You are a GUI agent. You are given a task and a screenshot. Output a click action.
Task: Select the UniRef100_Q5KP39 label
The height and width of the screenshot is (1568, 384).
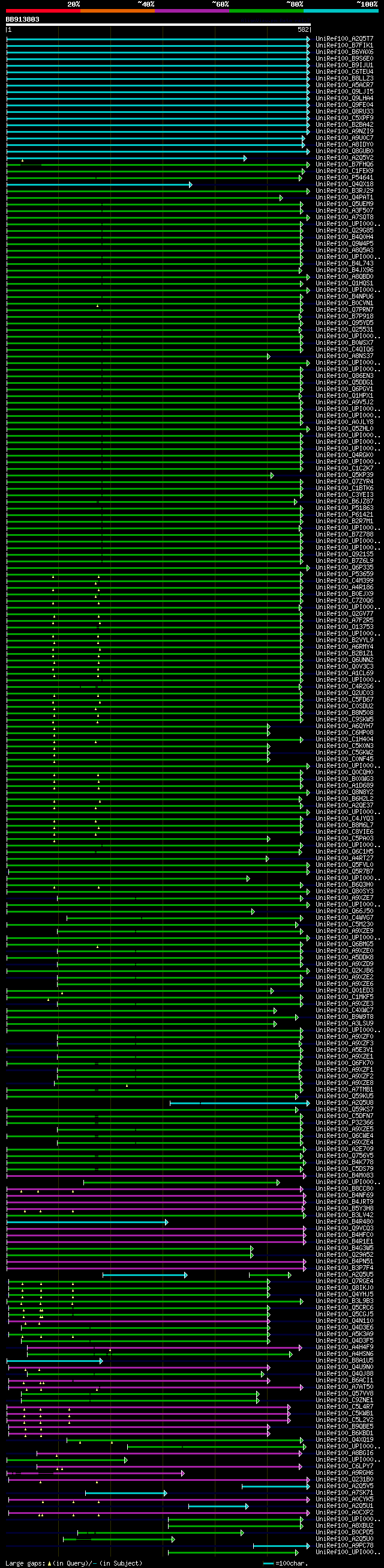[344, 475]
